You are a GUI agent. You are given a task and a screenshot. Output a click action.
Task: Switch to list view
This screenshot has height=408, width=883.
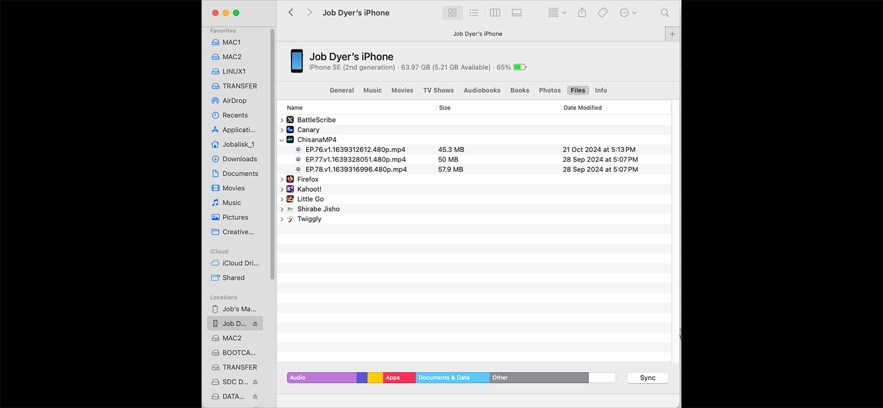tap(474, 12)
